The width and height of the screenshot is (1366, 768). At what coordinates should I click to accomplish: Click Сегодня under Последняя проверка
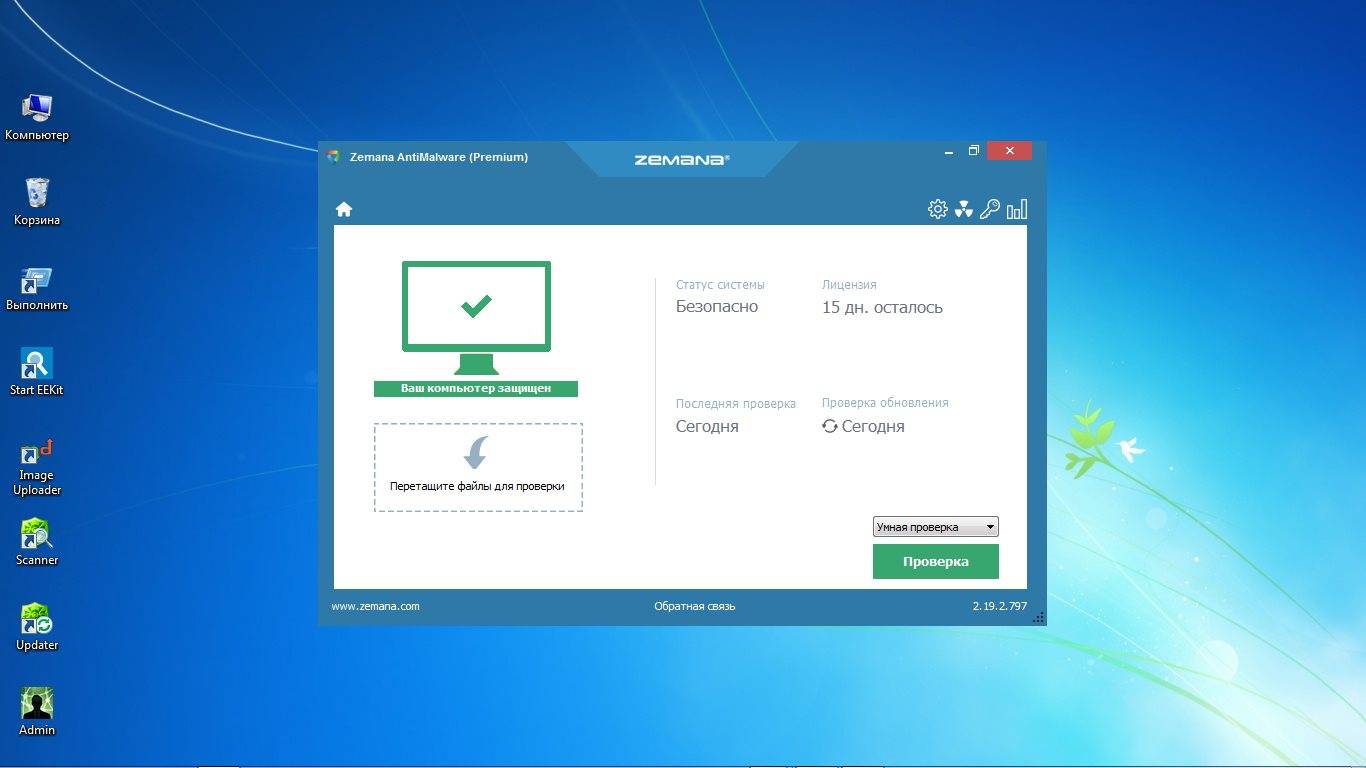click(x=707, y=426)
